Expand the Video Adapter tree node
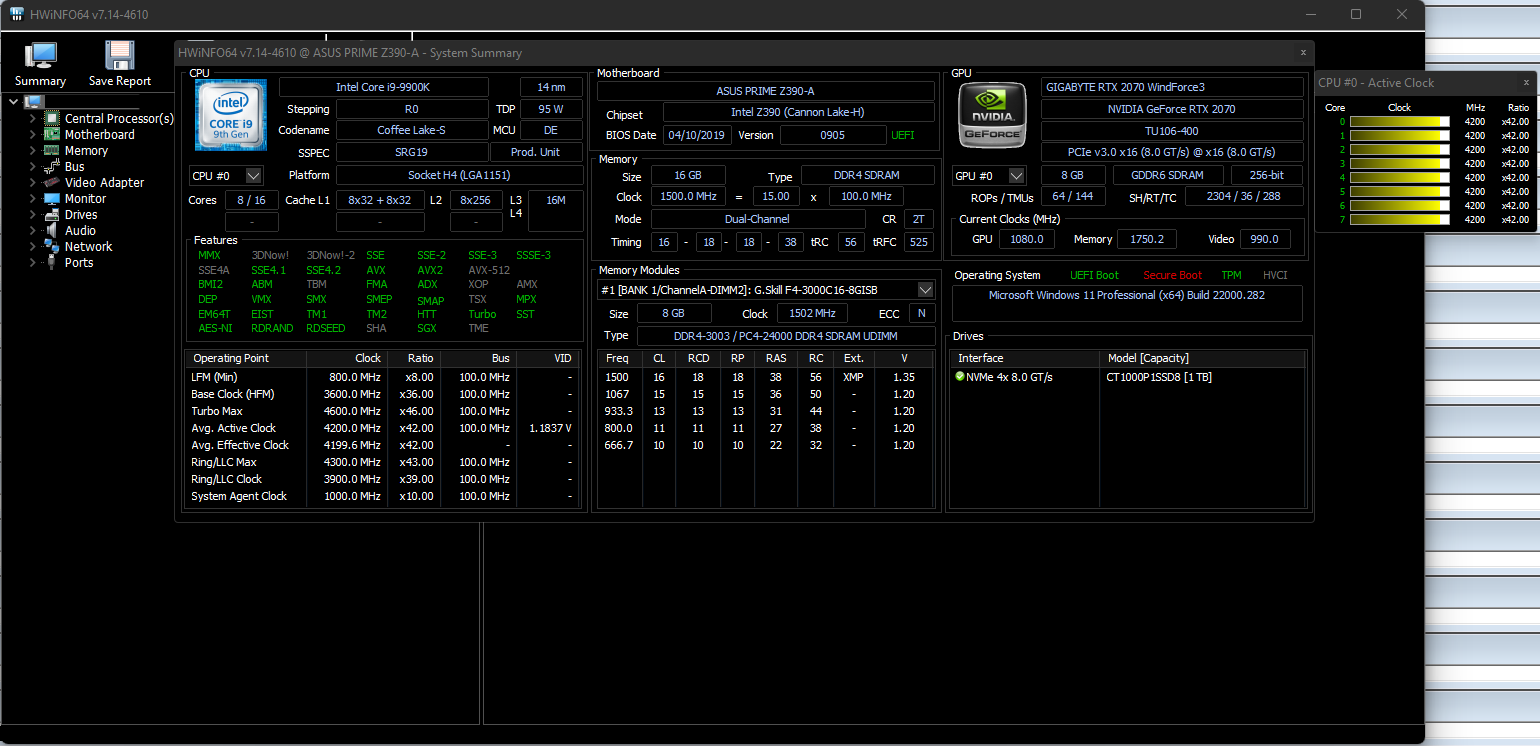 pos(32,182)
